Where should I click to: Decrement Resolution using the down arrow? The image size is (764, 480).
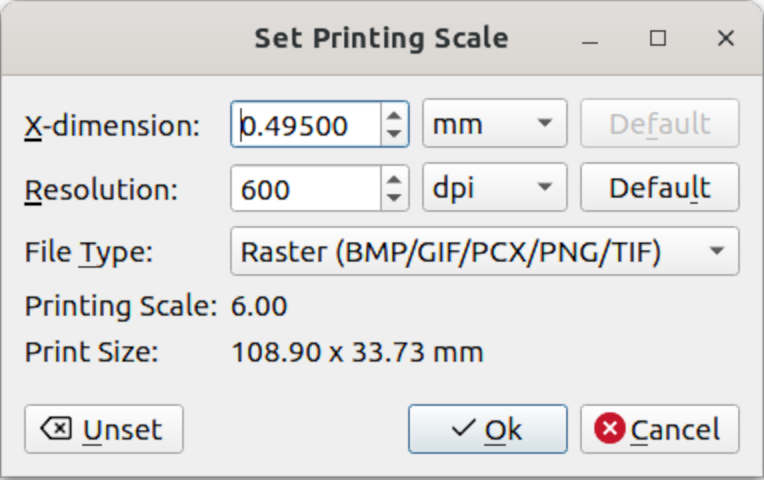coord(394,198)
